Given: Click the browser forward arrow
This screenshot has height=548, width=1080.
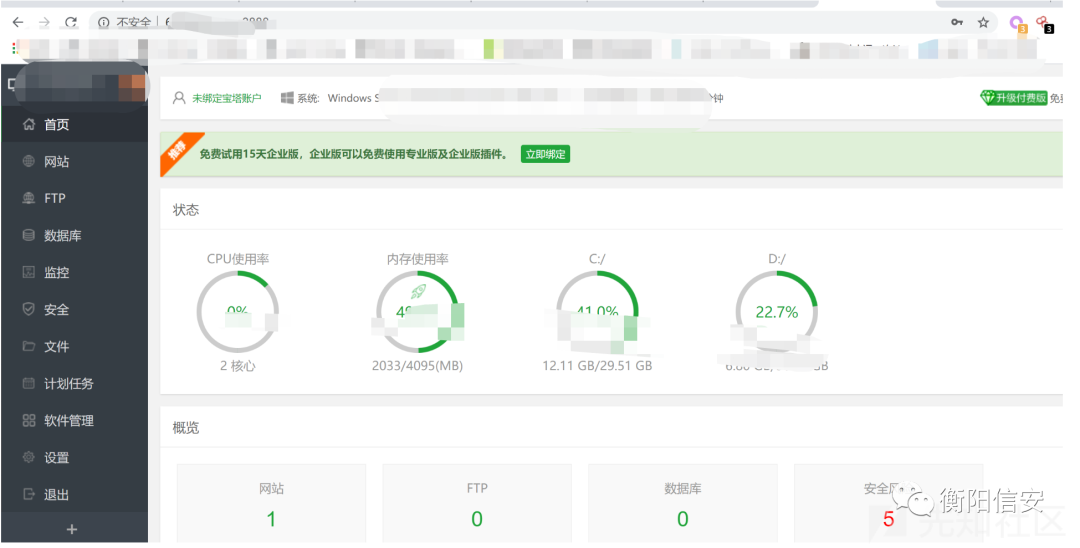Looking at the screenshot, I should (x=44, y=22).
